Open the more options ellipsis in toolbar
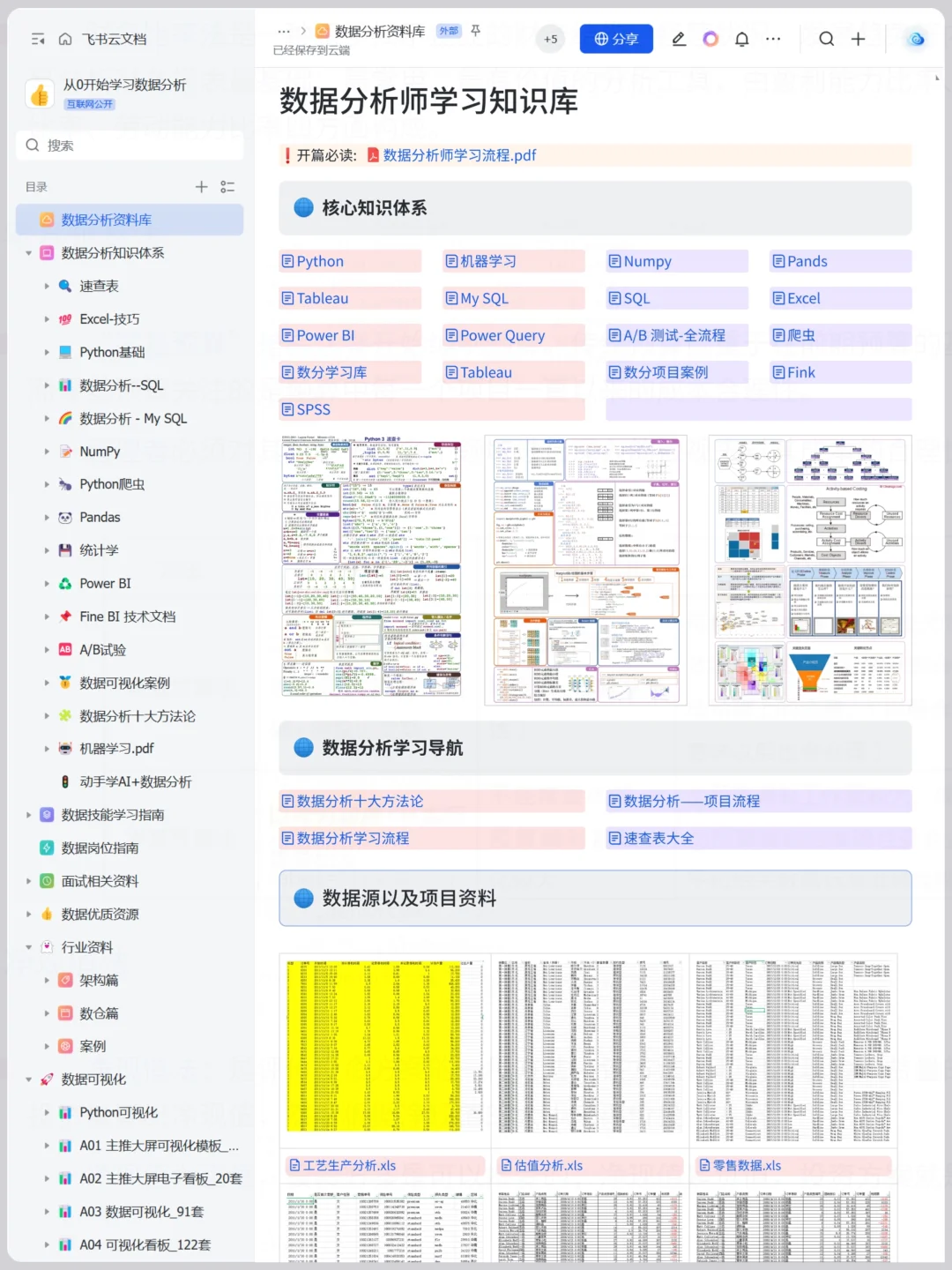 click(x=773, y=39)
